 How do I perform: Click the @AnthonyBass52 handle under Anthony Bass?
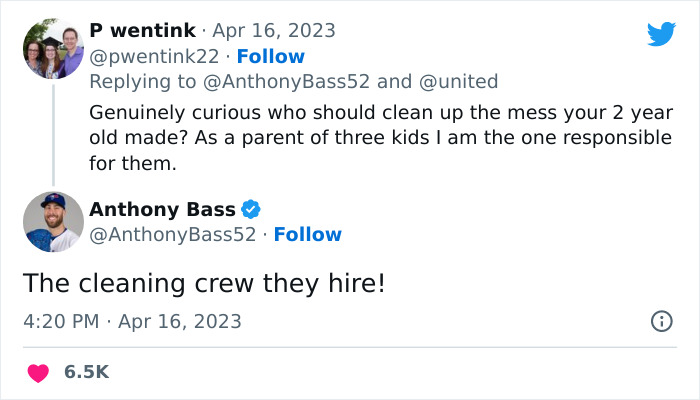pyautogui.click(x=172, y=234)
